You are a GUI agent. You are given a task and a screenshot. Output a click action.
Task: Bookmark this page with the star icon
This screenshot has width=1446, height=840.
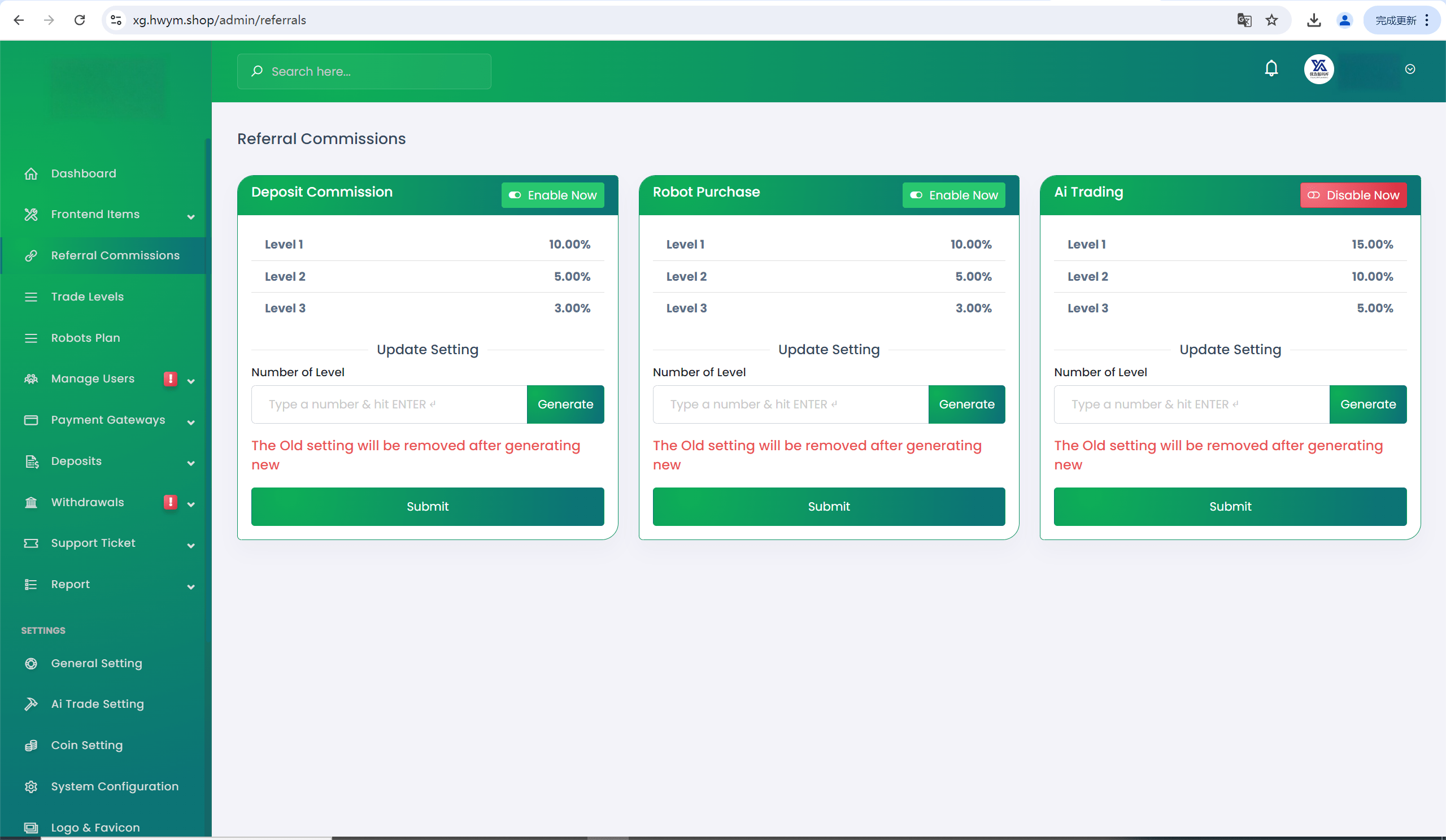1271,20
